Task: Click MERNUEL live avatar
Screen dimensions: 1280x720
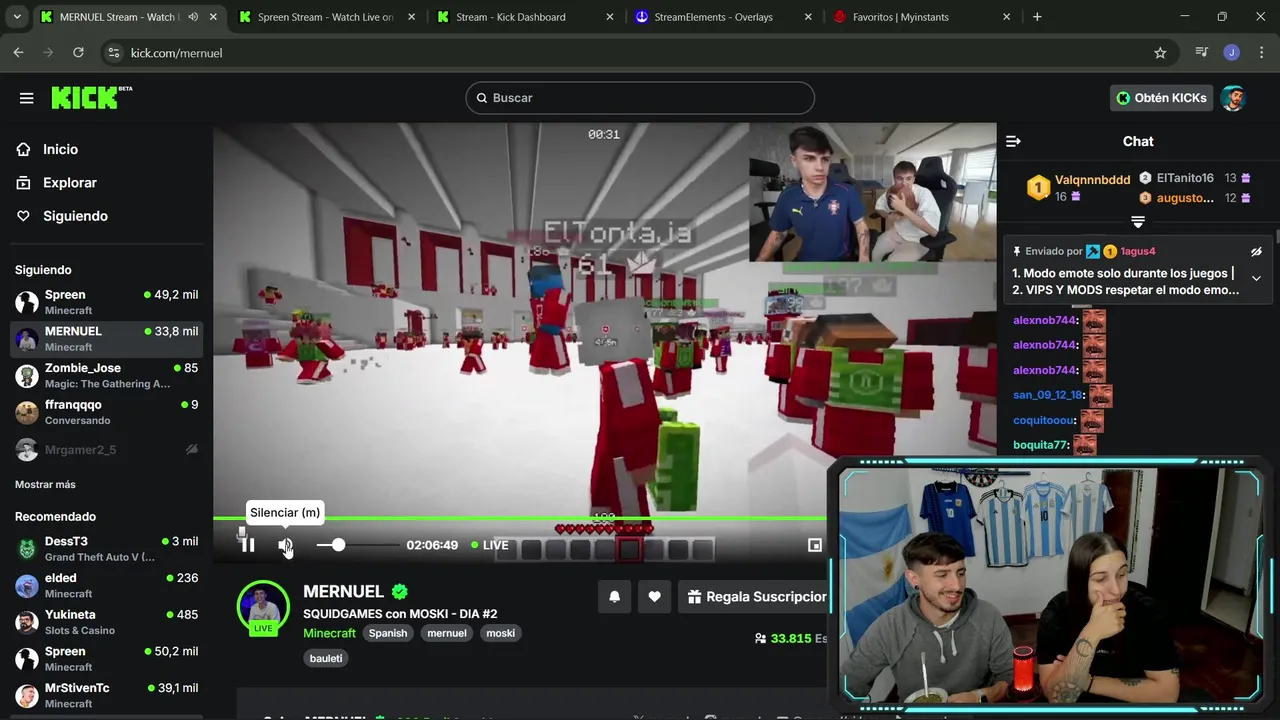Action: (x=263, y=606)
